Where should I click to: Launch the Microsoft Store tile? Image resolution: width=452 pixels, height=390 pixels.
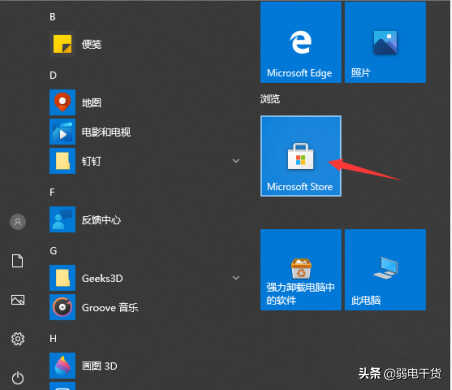point(301,156)
